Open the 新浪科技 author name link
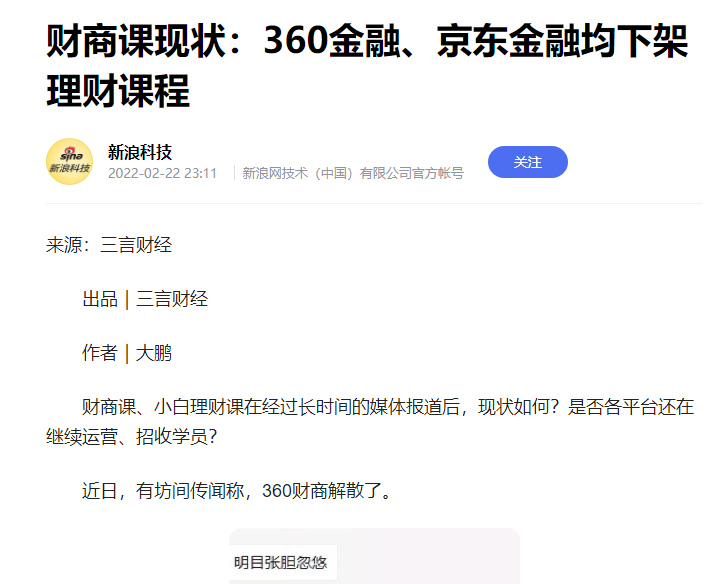The width and height of the screenshot is (722, 584). [x=140, y=152]
